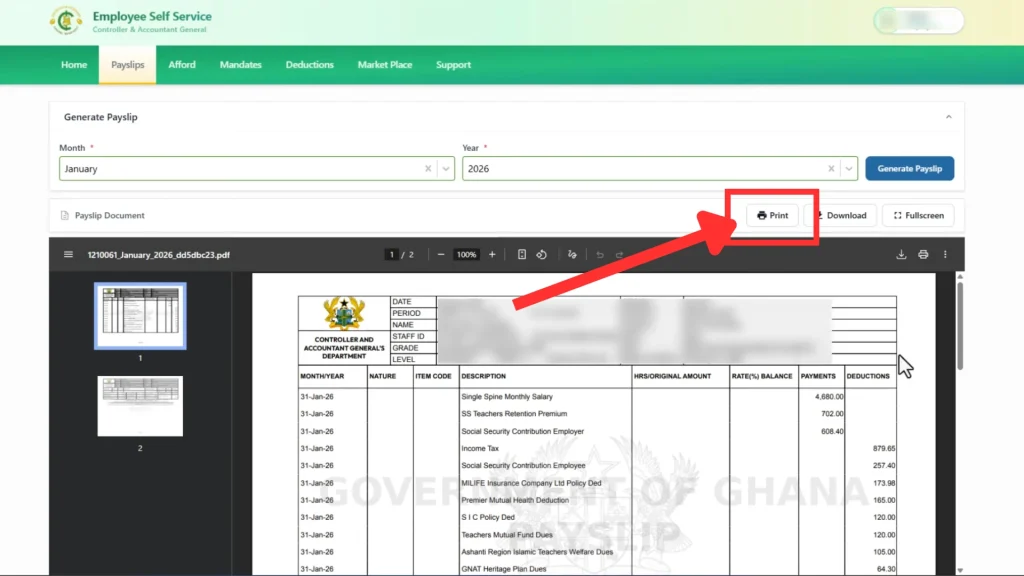Open the Deductions tab
The height and width of the screenshot is (576, 1024).
[310, 65]
